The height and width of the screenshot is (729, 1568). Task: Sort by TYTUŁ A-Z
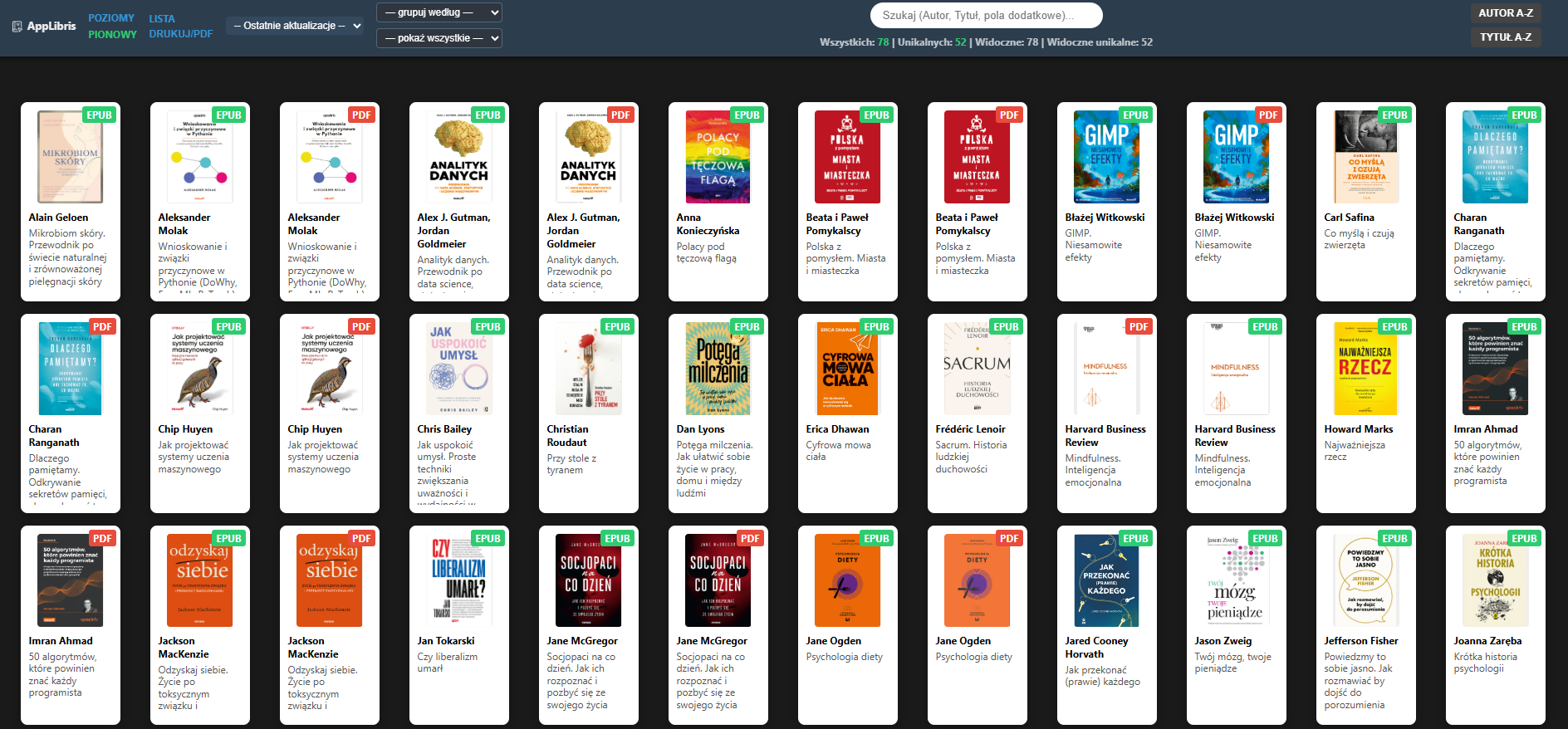coord(1506,37)
